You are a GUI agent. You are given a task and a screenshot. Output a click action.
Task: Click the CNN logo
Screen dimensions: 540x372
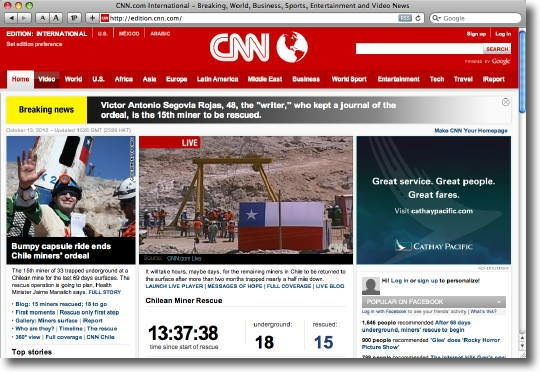tap(240, 48)
